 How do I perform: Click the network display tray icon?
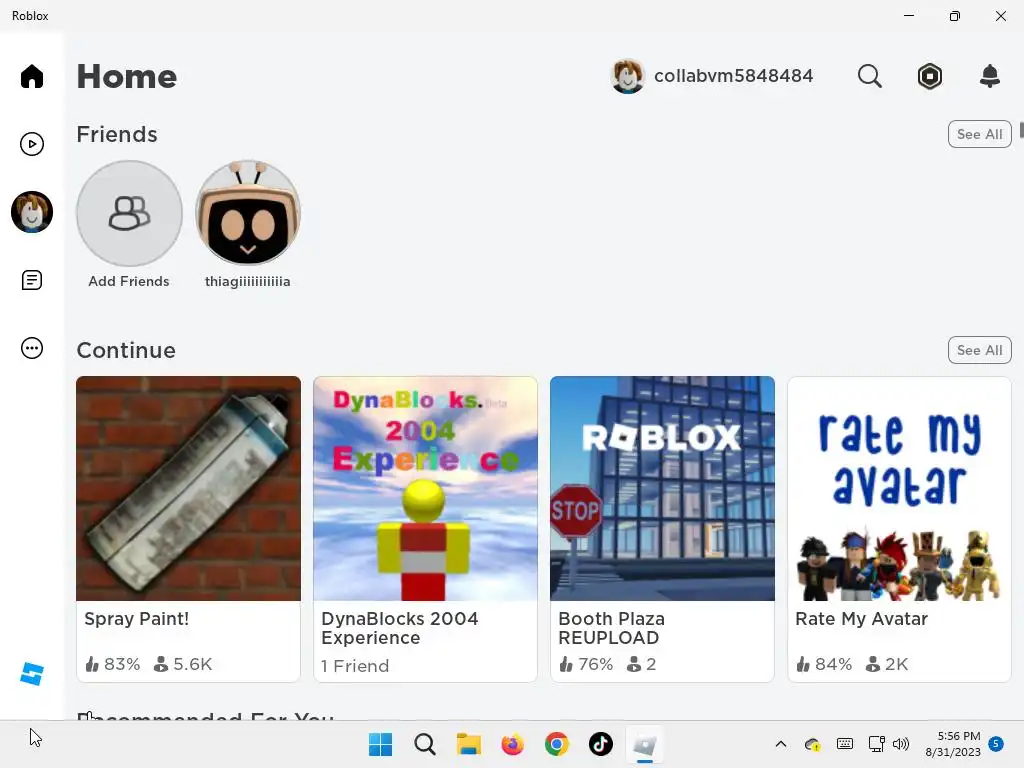tap(876, 744)
